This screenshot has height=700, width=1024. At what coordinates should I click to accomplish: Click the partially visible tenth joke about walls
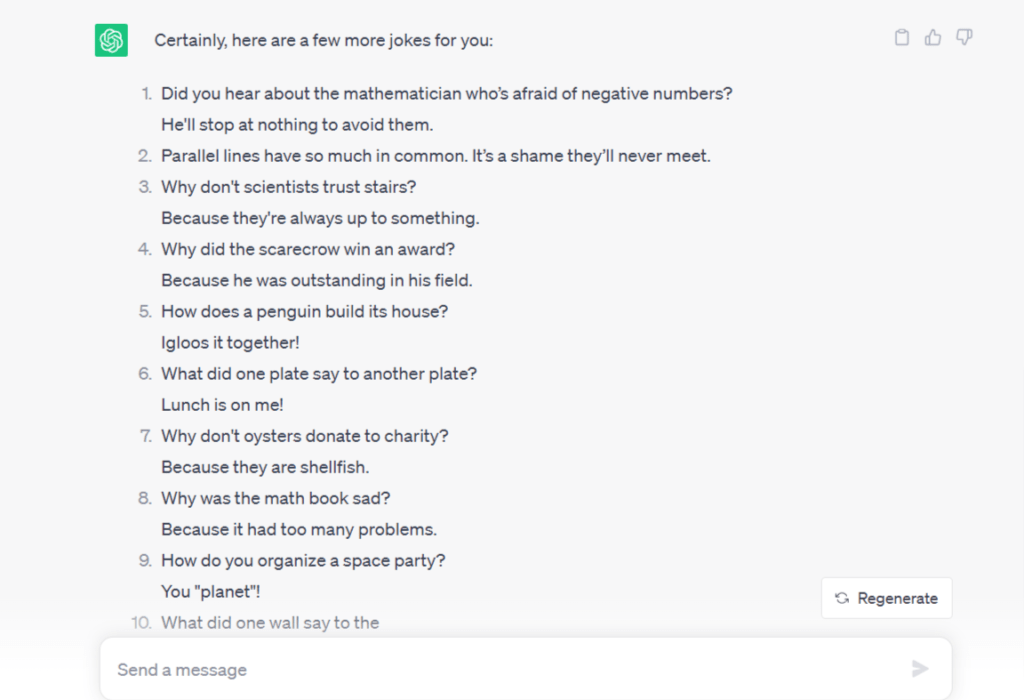pyautogui.click(x=270, y=622)
